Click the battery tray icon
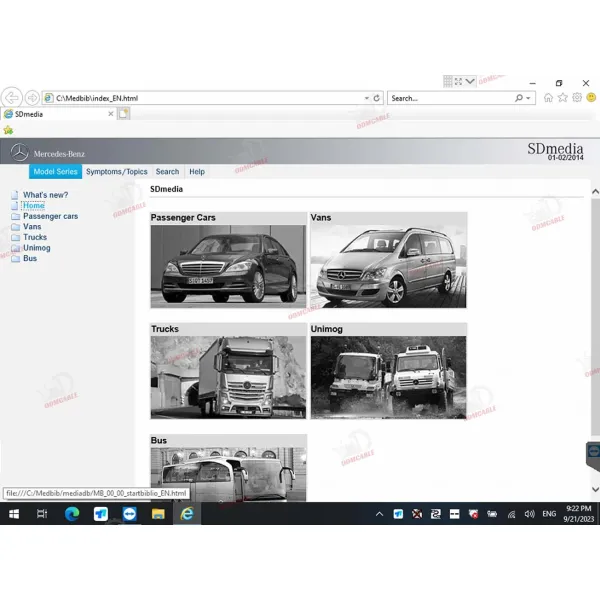This screenshot has width=600, height=600. point(492,514)
